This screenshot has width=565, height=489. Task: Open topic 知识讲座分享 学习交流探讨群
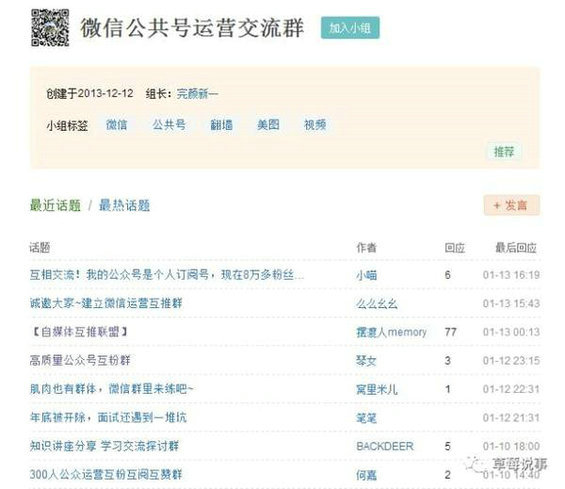[x=104, y=446]
